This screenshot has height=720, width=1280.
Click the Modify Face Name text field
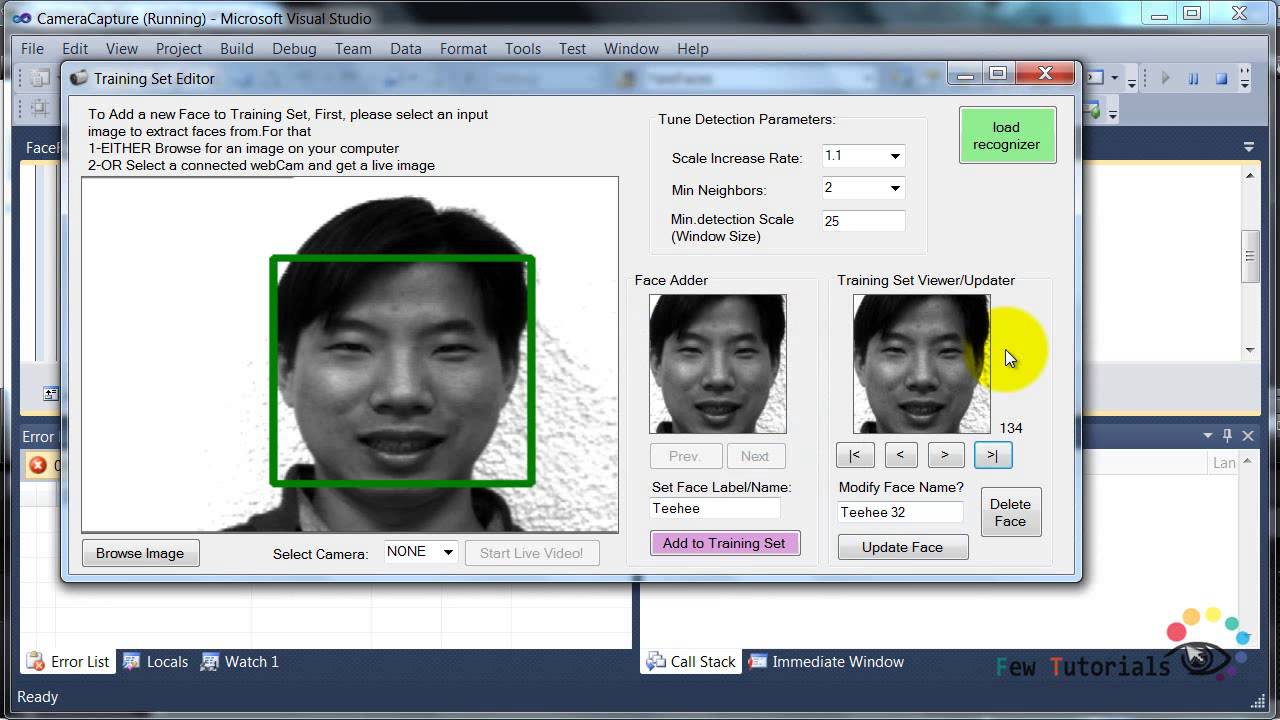(900, 512)
